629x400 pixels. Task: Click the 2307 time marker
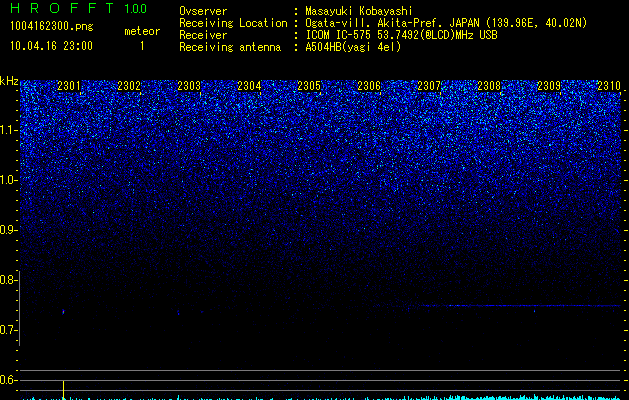(429, 86)
